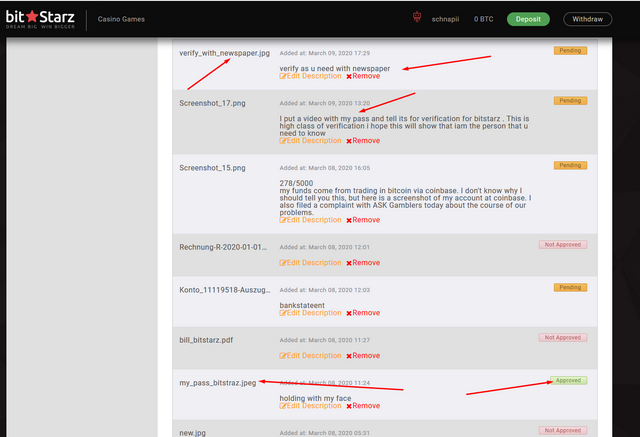The height and width of the screenshot is (437, 640).
Task: Click the new.jpg file name
Action: 193,433
